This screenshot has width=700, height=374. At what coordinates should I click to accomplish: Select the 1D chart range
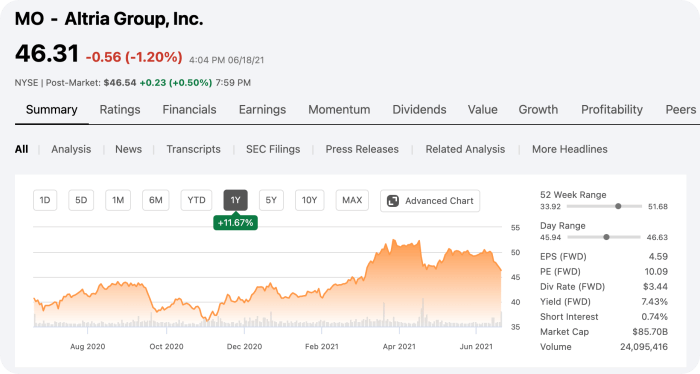(45, 200)
